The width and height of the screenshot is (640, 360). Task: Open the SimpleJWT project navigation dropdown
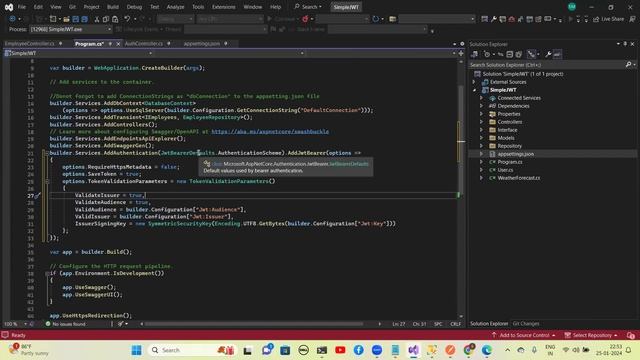pos(78,53)
